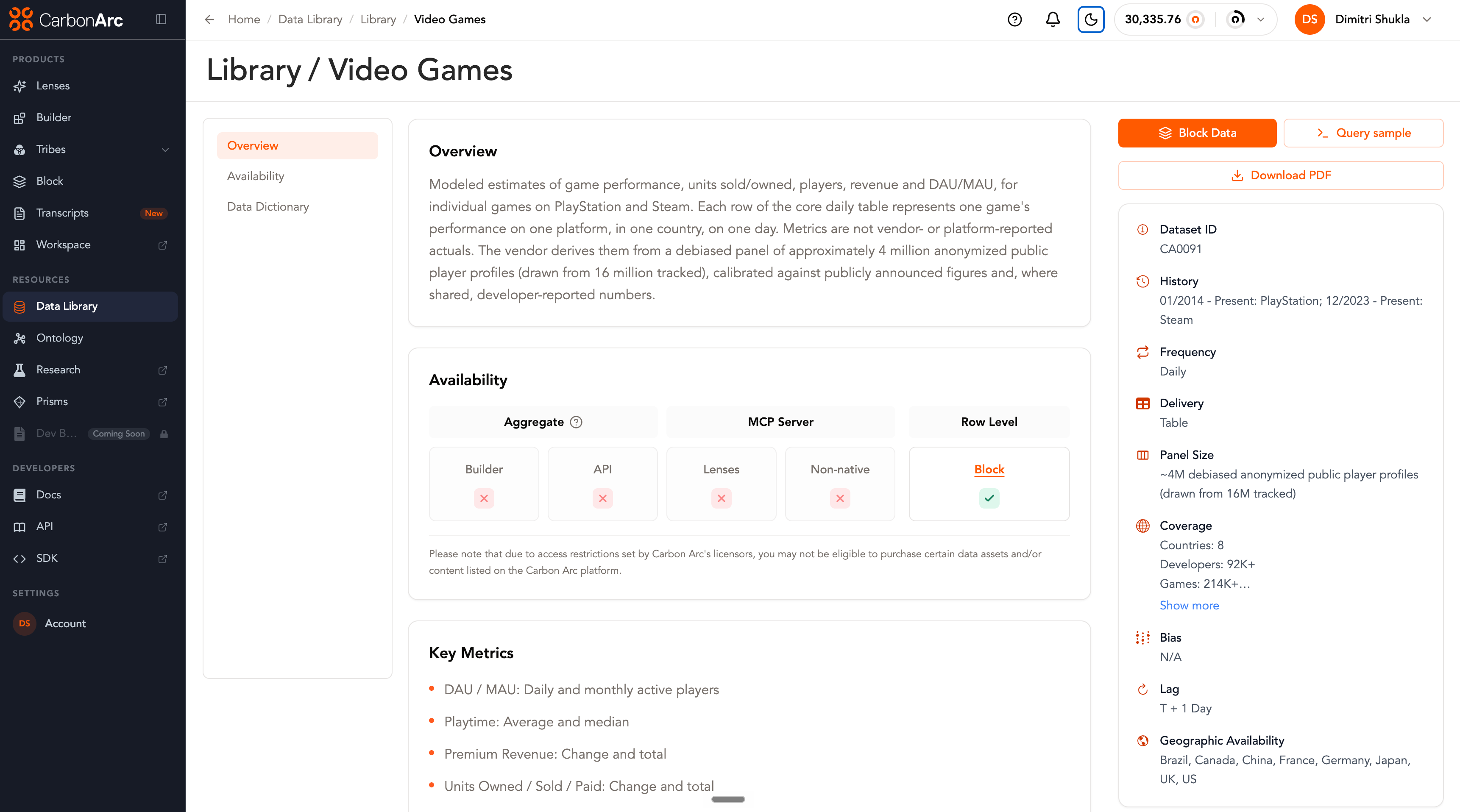1460x812 pixels.
Task: Click the Builder availability red cross
Action: [x=484, y=498]
